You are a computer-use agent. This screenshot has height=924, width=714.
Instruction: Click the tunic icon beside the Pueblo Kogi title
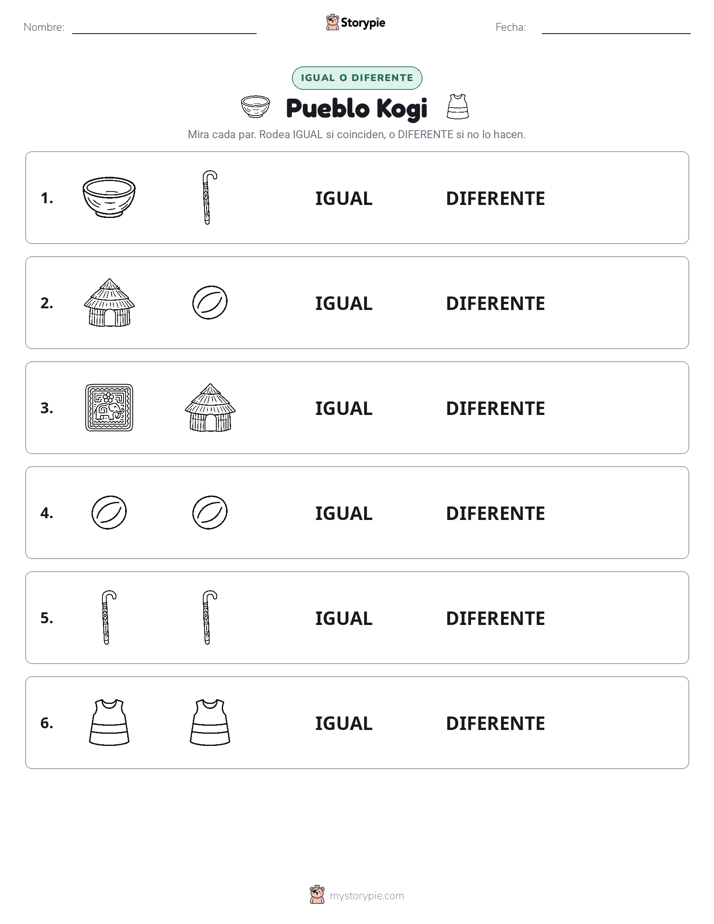tap(458, 107)
